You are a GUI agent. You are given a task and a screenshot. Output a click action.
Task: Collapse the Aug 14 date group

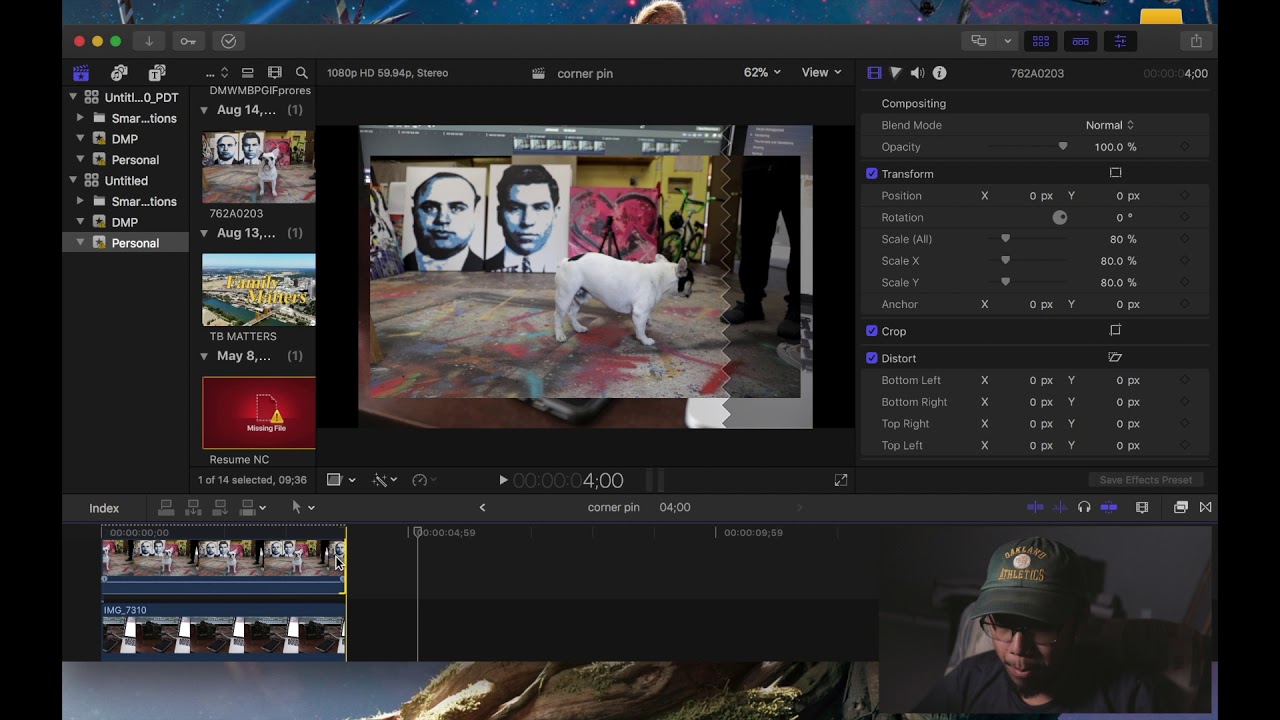click(x=204, y=110)
